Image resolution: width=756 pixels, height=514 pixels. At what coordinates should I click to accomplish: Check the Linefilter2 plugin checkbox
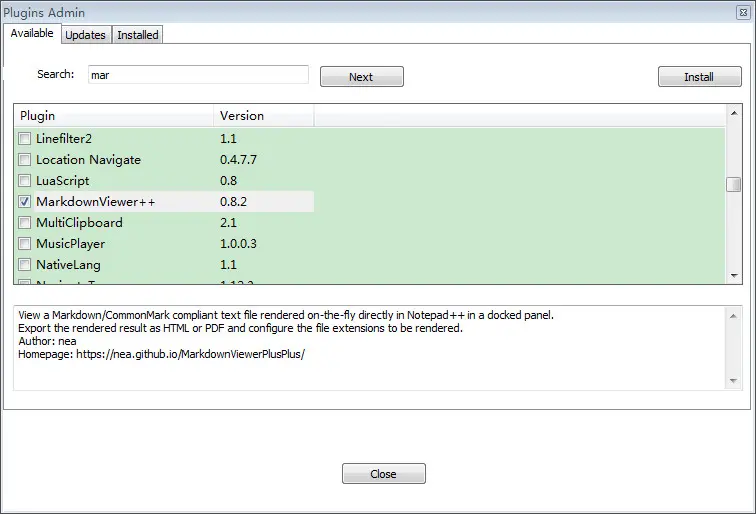25,139
